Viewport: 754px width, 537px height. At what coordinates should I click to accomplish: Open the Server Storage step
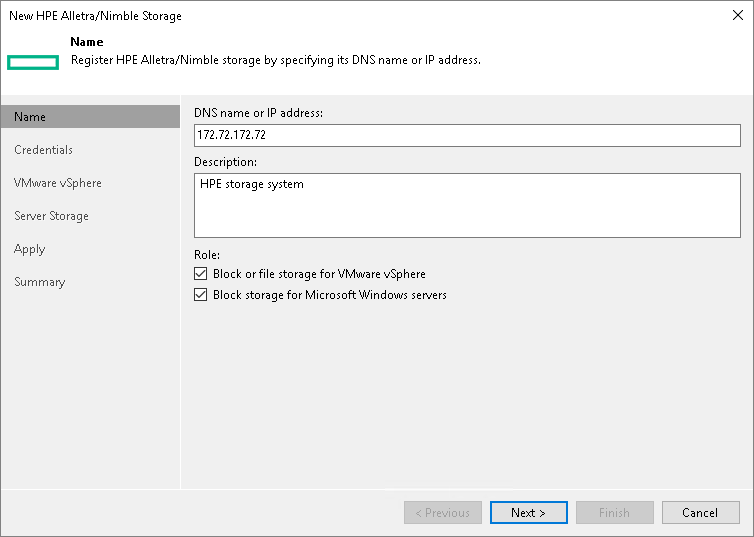coord(51,216)
